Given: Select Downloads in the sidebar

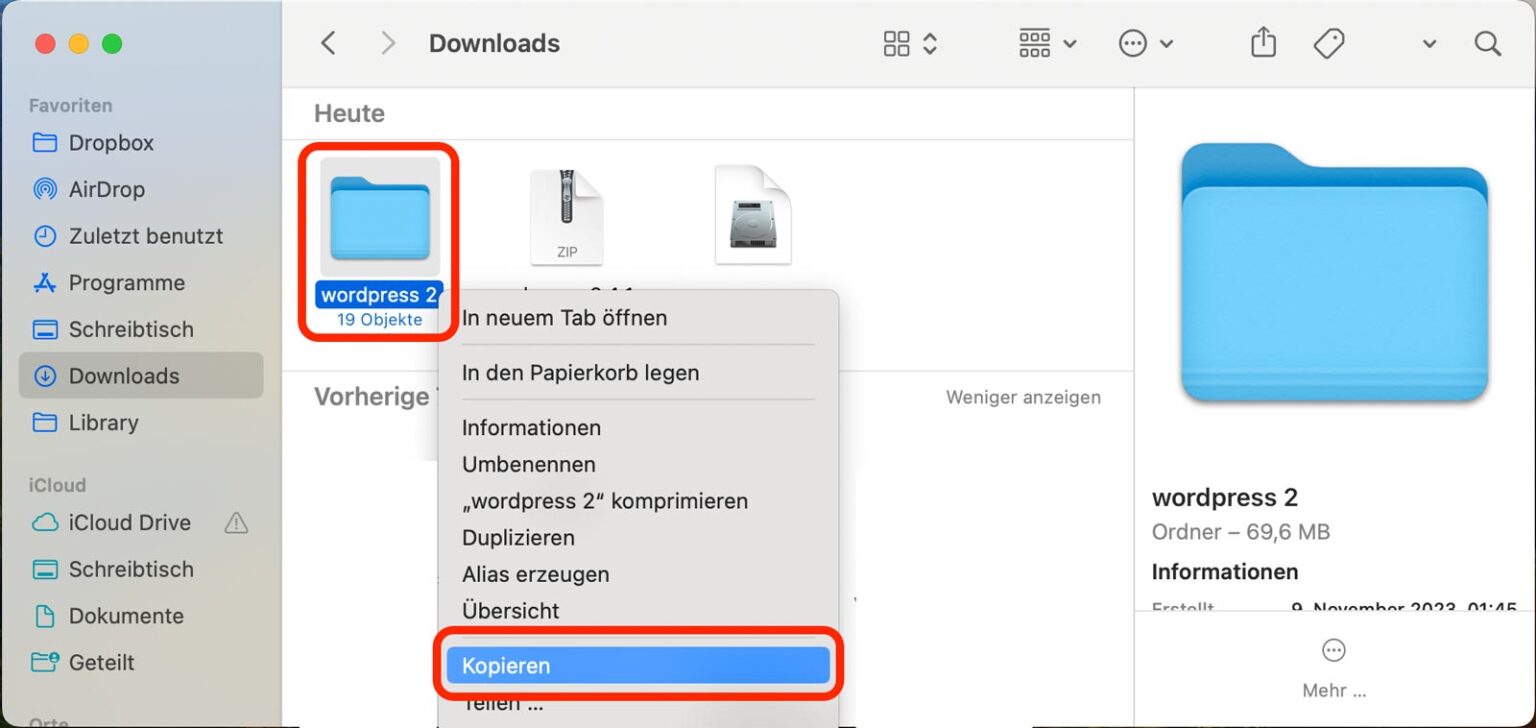Looking at the screenshot, I should point(141,376).
